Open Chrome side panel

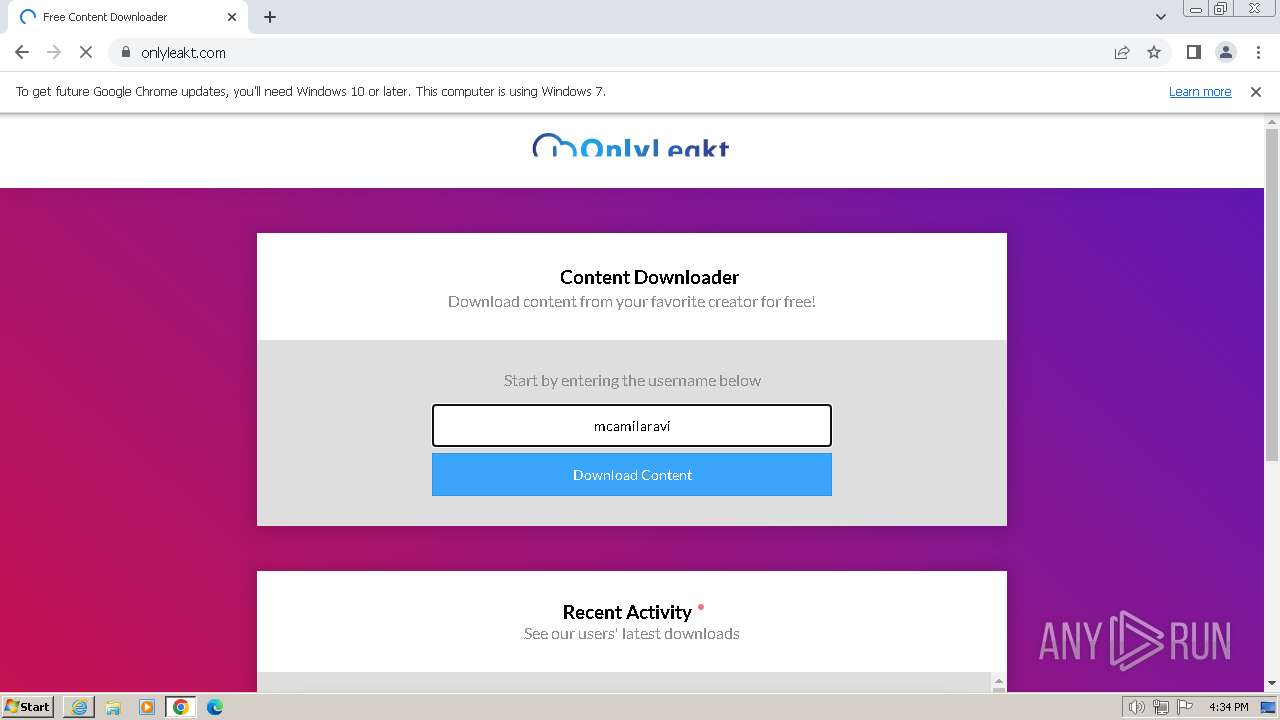click(1193, 52)
